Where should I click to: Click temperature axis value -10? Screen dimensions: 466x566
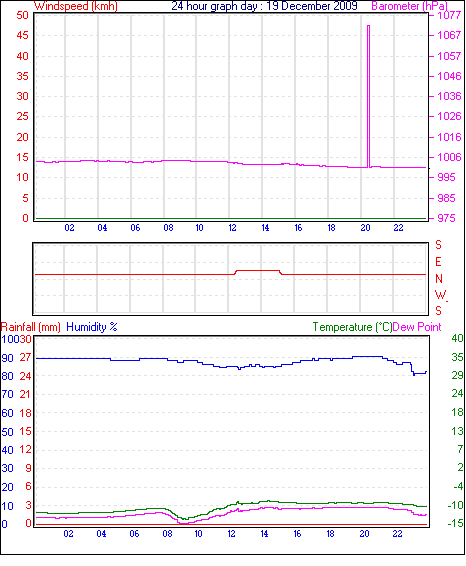tap(456, 505)
